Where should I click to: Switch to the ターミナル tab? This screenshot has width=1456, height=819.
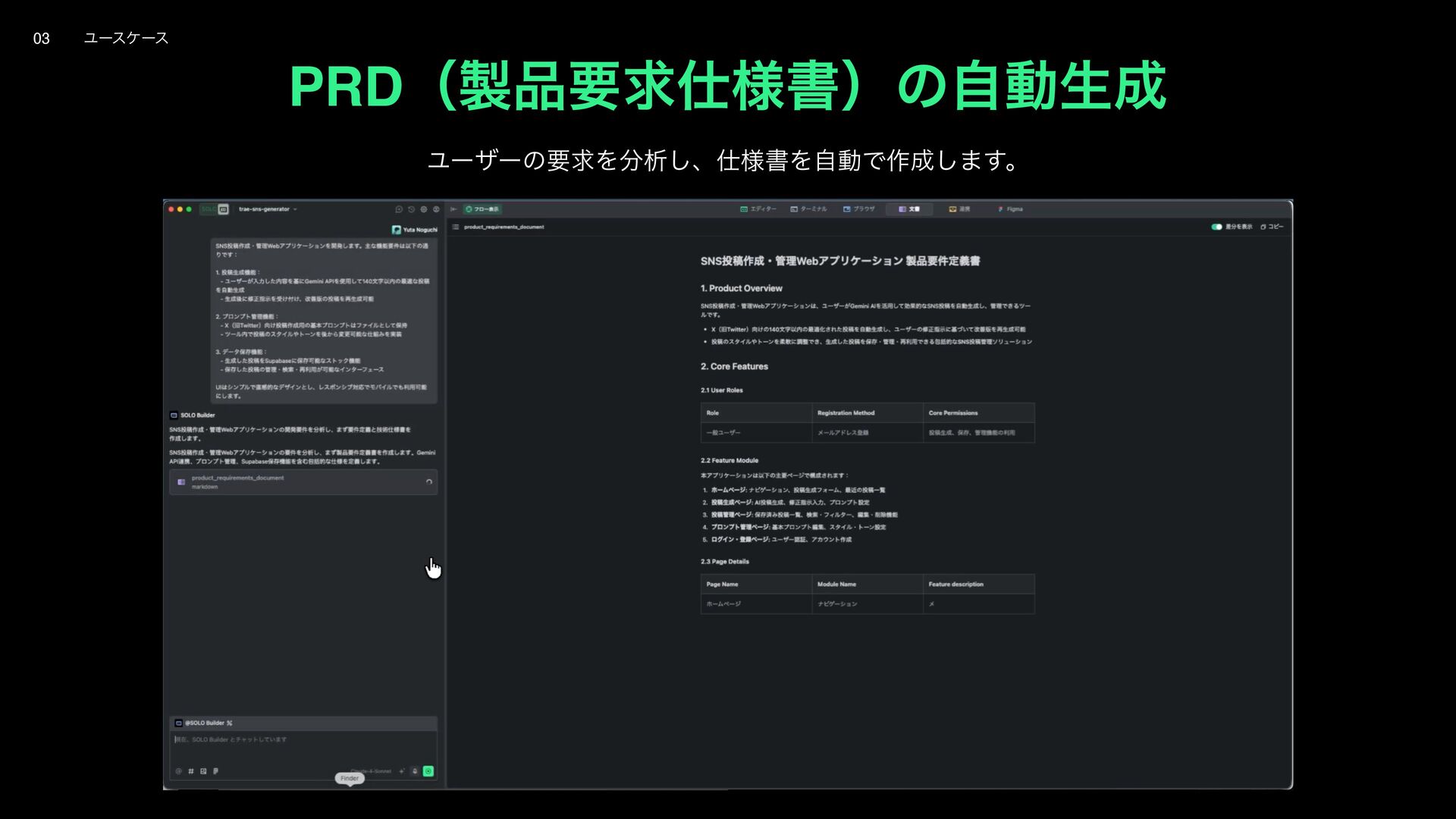coord(808,209)
